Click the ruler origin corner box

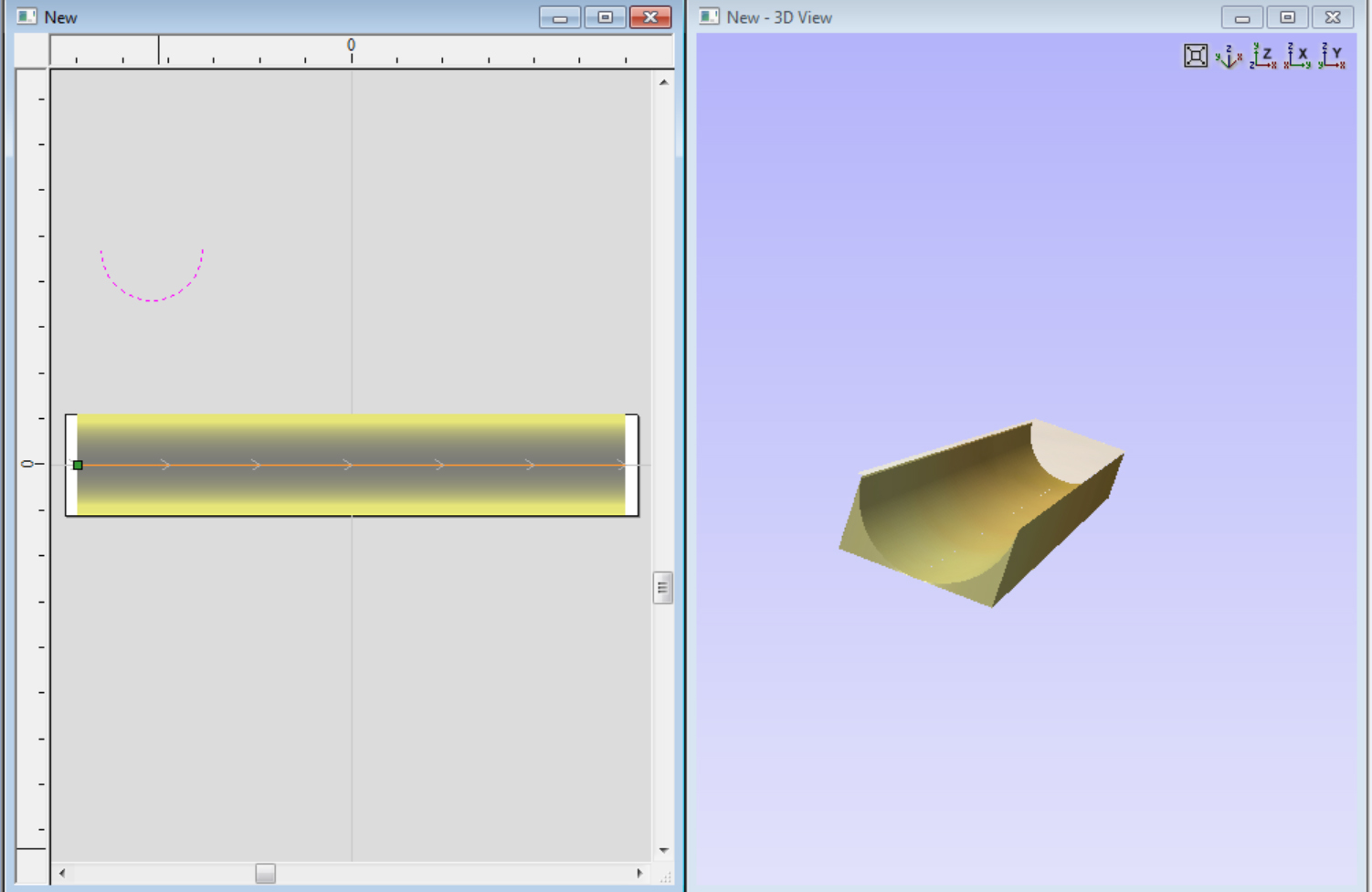[32, 51]
